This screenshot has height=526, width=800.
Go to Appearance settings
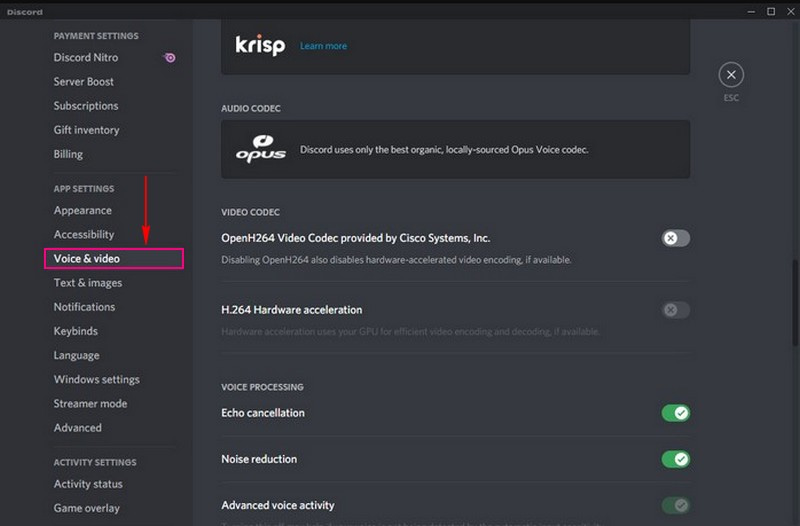(x=83, y=211)
